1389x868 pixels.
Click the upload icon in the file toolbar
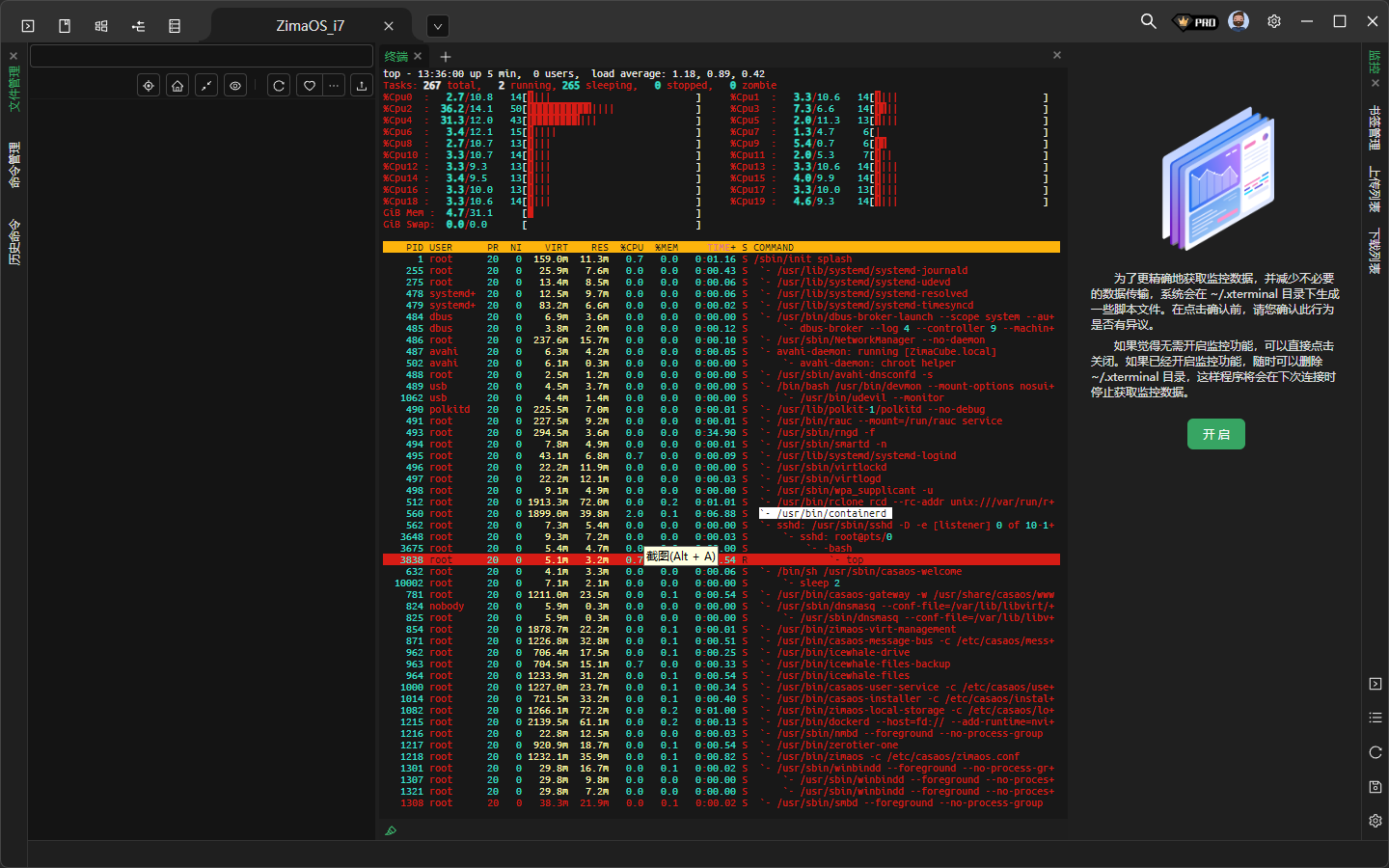pos(362,86)
